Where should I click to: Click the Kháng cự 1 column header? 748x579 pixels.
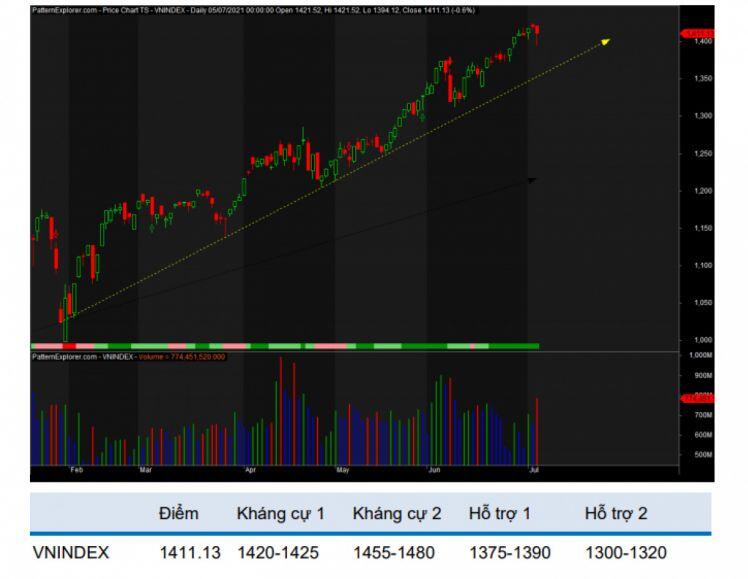coord(280,514)
